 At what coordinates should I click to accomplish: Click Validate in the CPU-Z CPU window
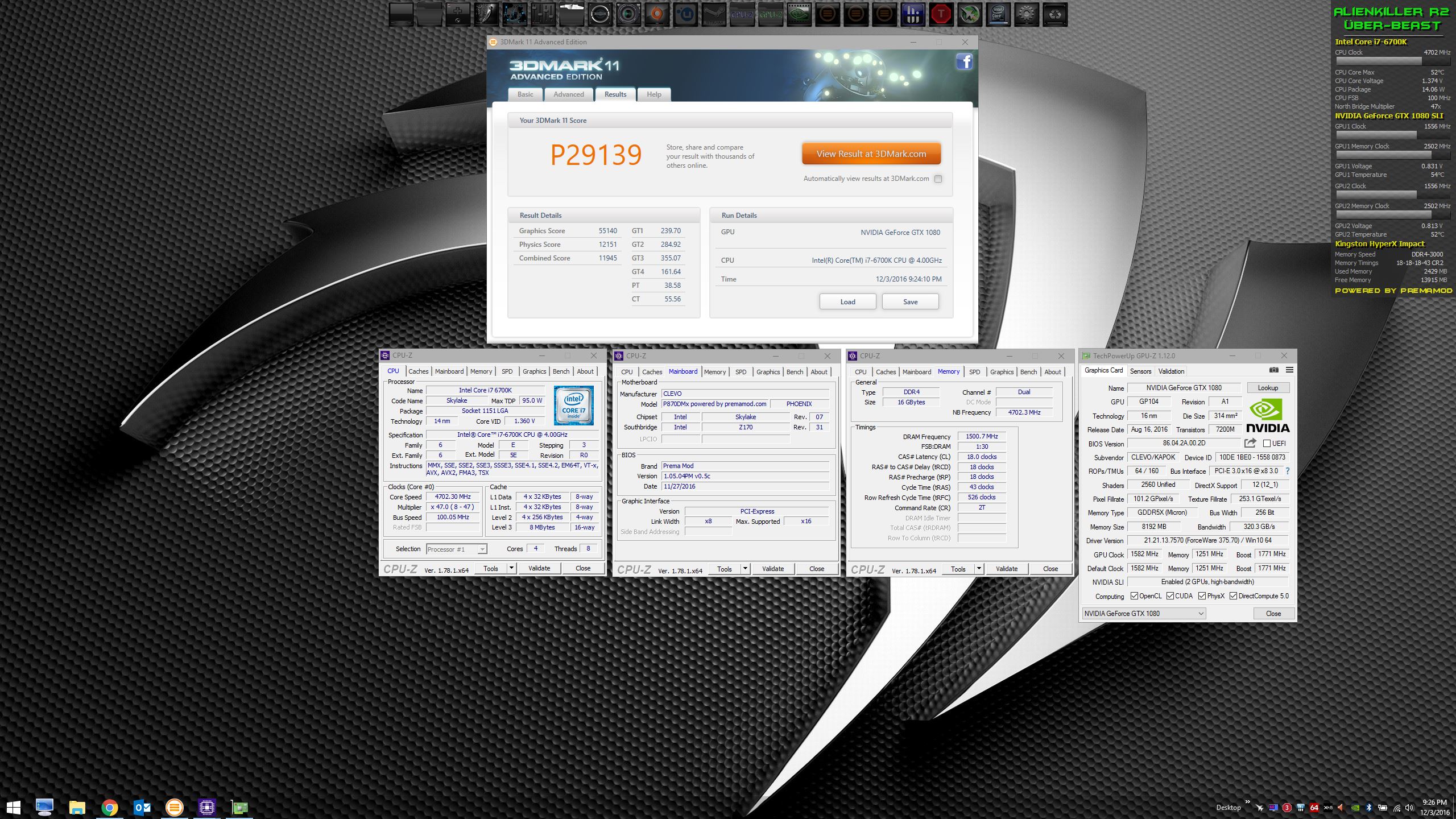coord(539,568)
